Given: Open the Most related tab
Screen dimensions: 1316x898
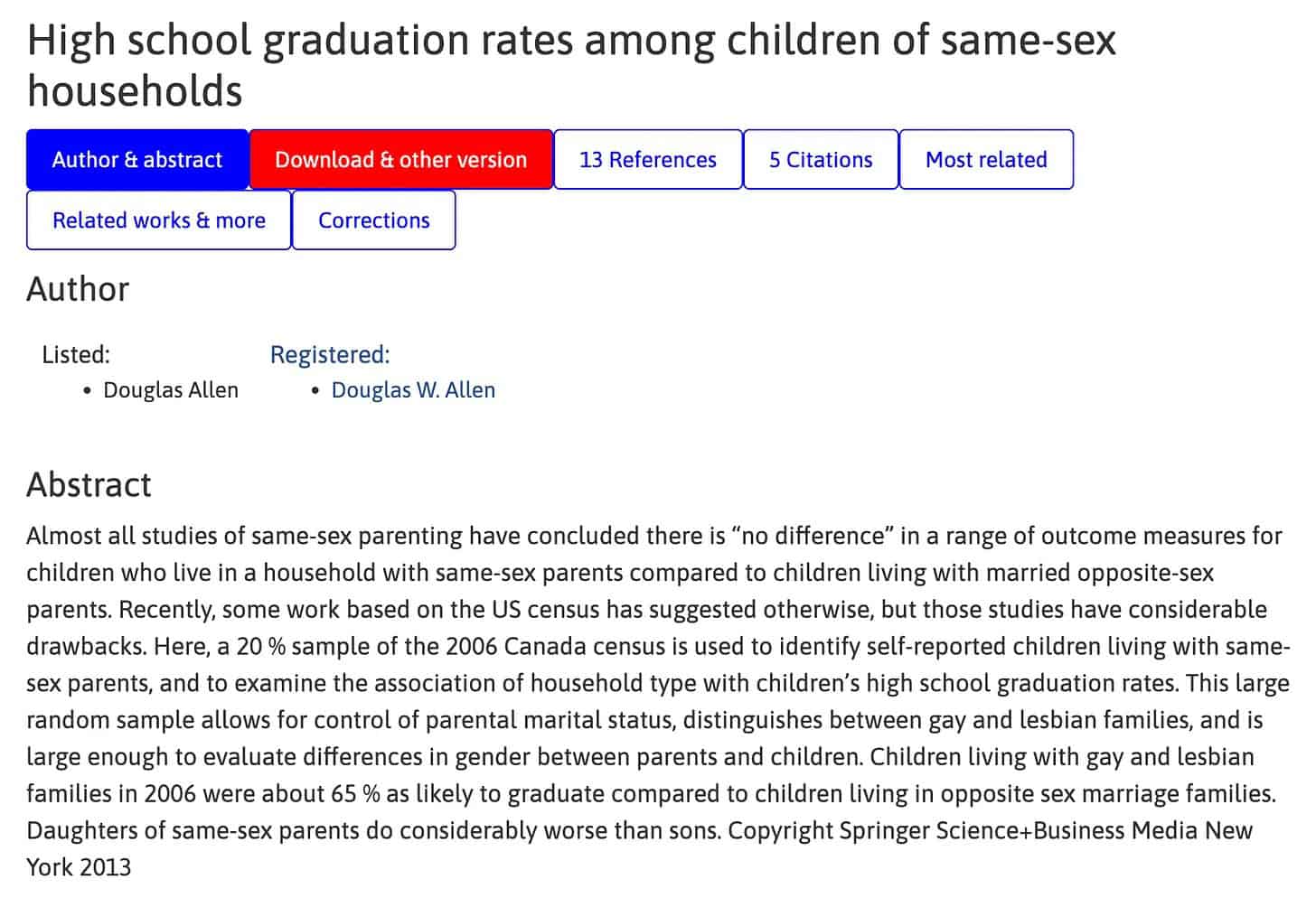Looking at the screenshot, I should tap(985, 160).
